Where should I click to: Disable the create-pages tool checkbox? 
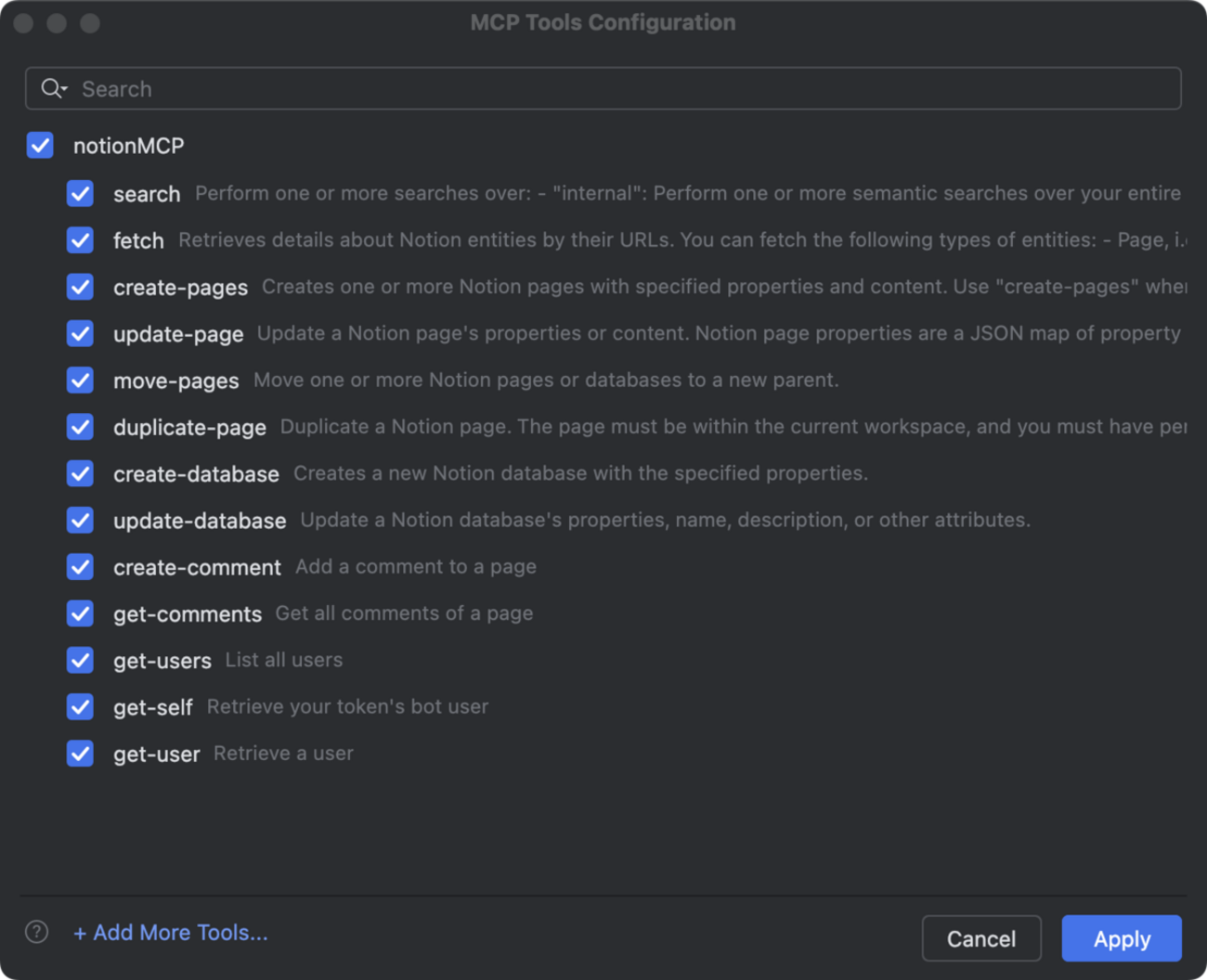click(x=80, y=287)
